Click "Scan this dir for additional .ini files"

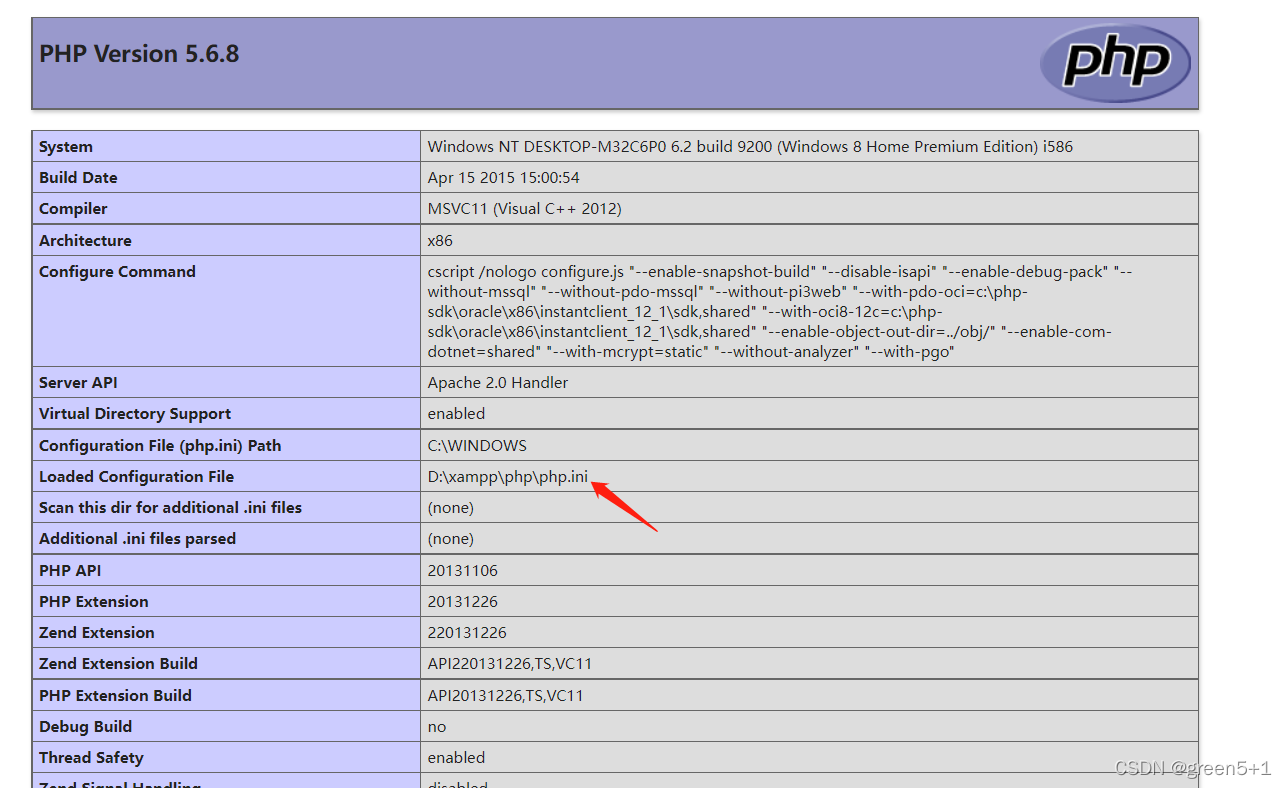(170, 508)
